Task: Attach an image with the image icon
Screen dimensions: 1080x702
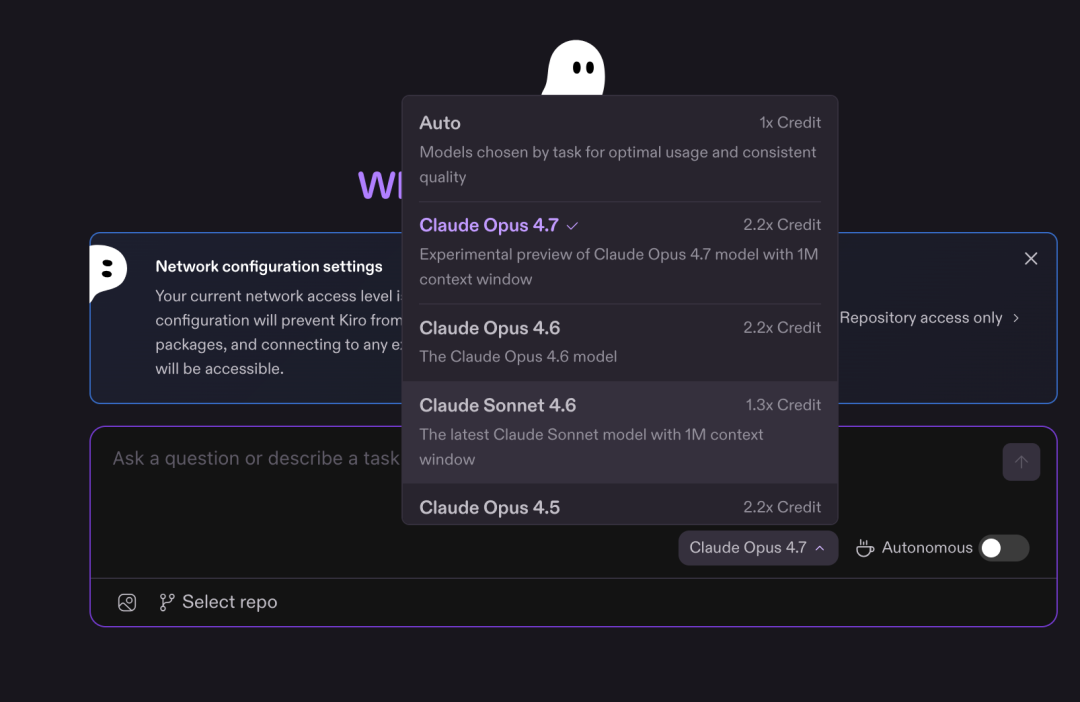Action: (x=127, y=602)
